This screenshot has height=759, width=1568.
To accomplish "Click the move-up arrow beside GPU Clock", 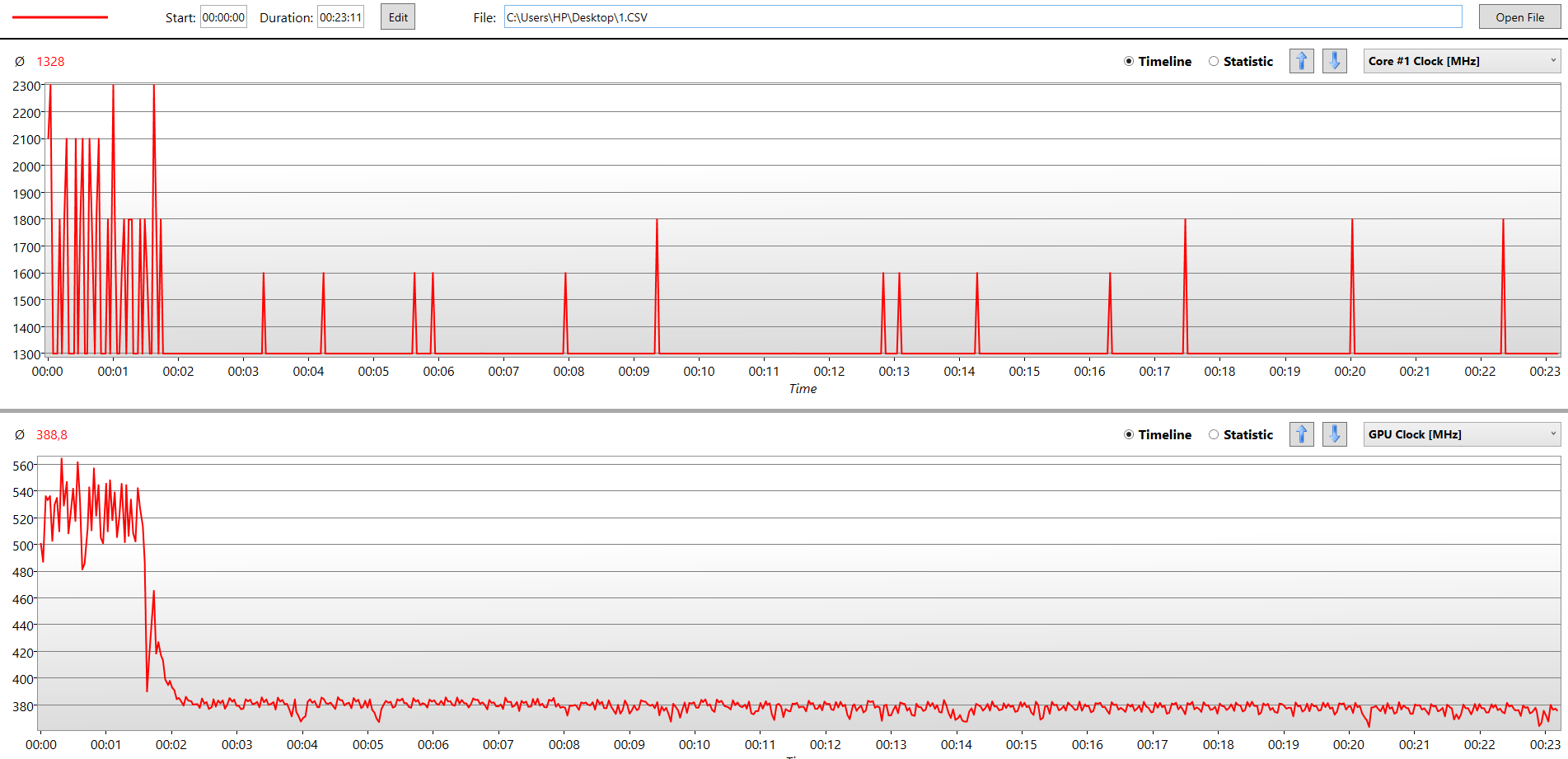I will (1302, 434).
